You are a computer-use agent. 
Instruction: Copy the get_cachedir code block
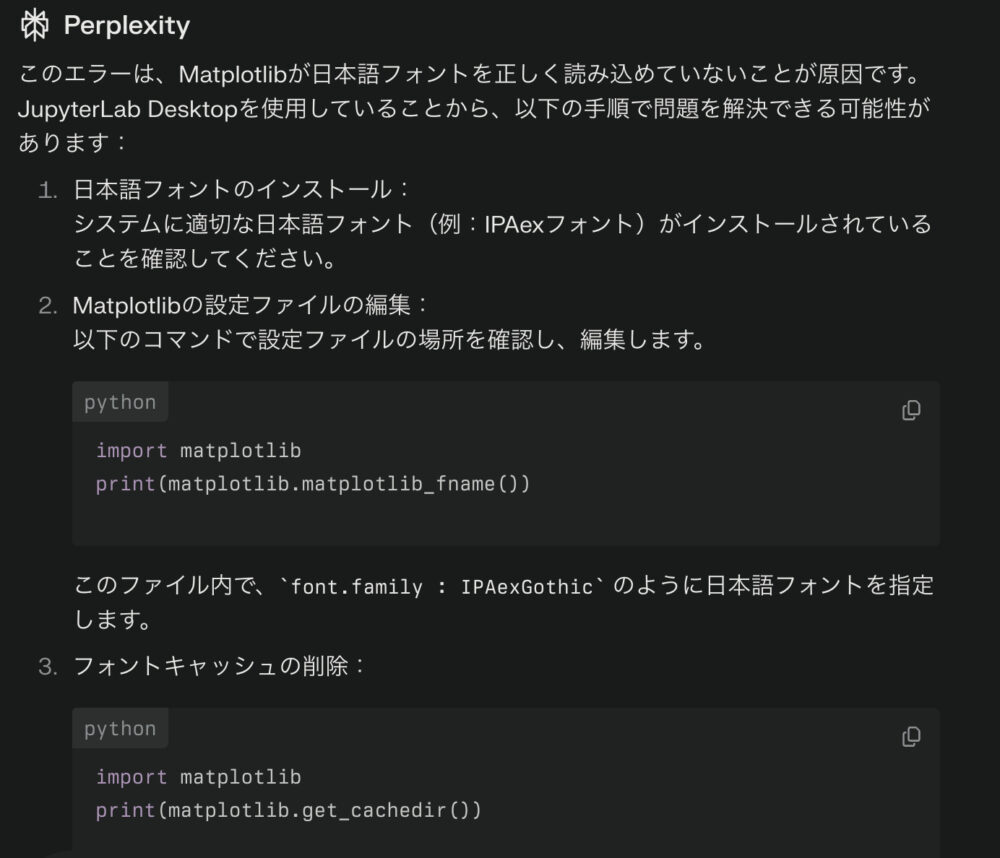911,737
